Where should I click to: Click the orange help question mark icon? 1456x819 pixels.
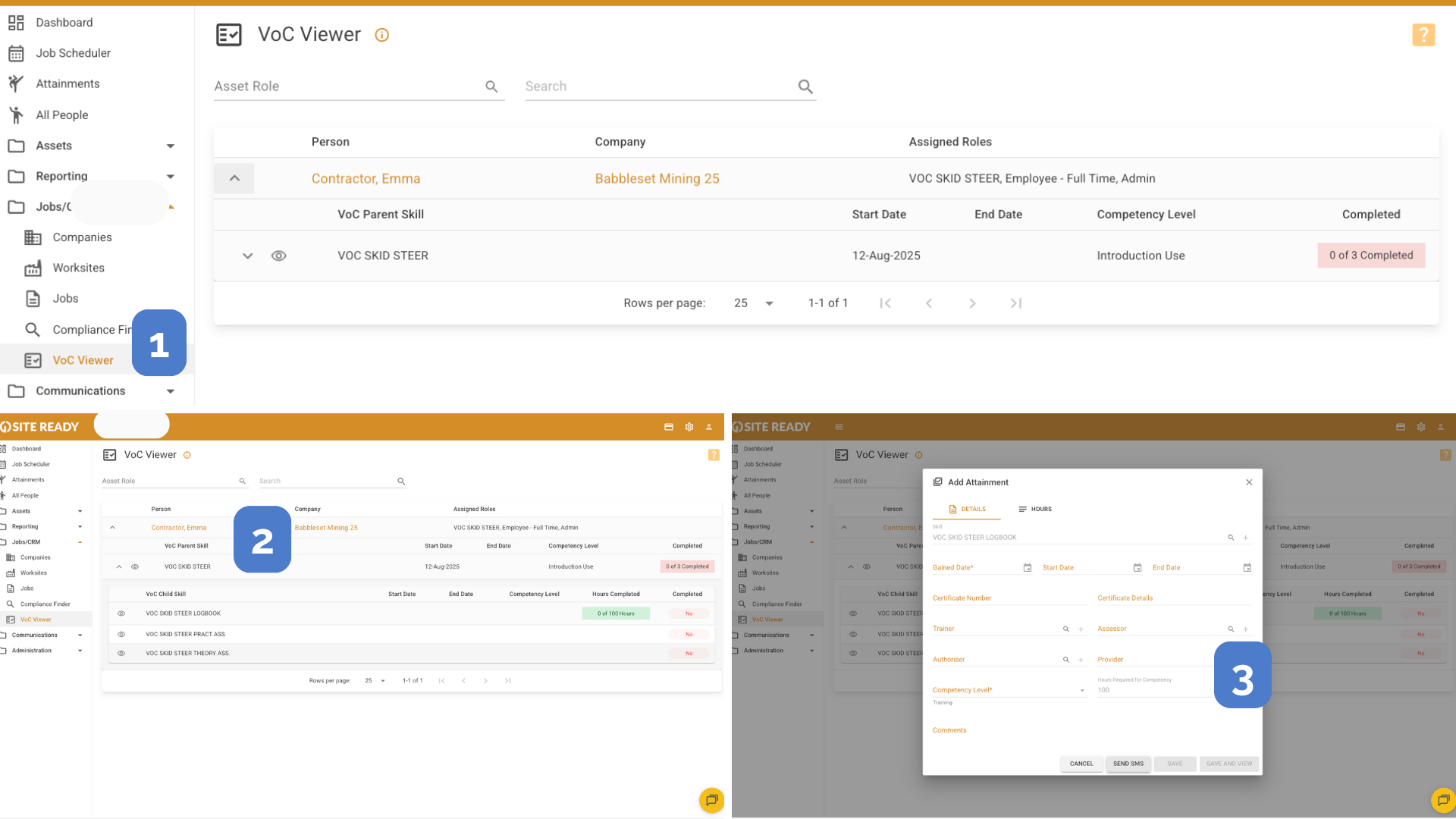tap(1423, 35)
